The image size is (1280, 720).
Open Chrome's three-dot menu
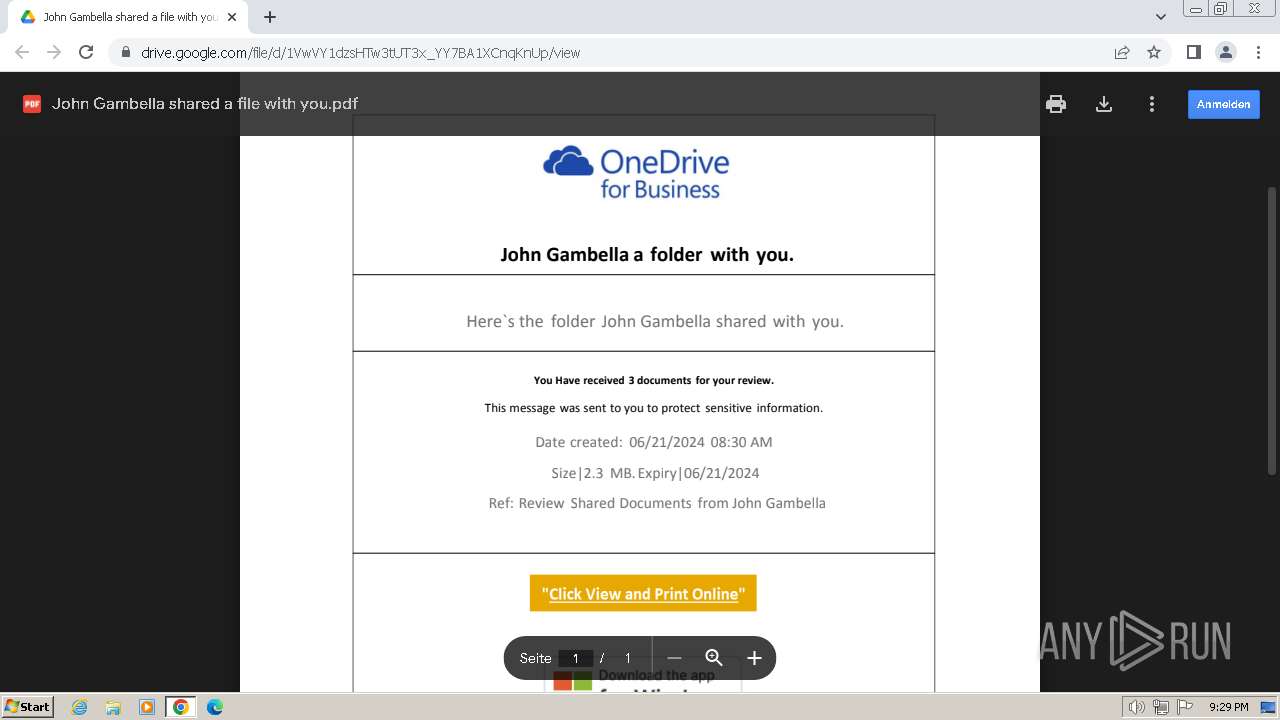click(1258, 53)
